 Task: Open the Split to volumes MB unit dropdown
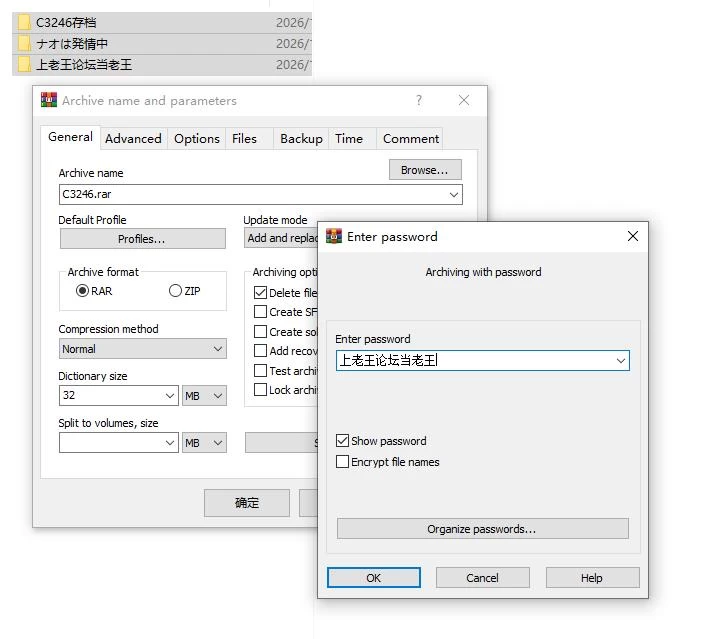(x=204, y=443)
